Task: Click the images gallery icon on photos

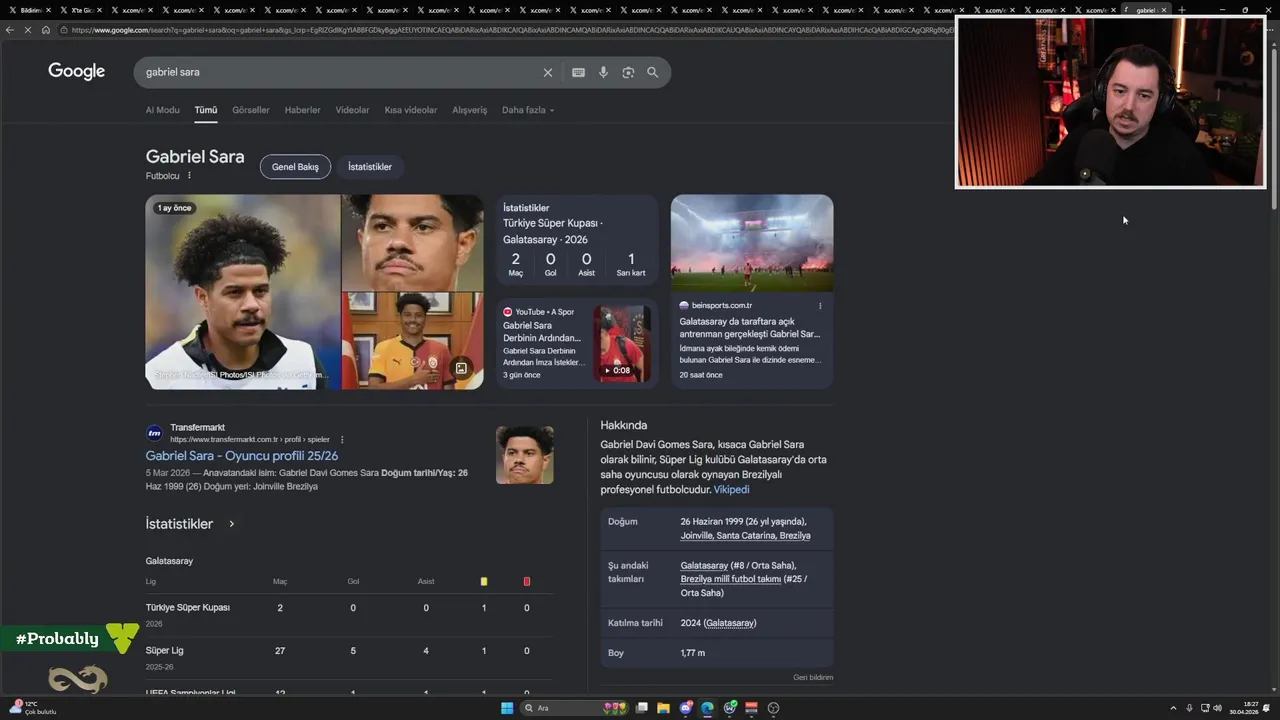Action: pos(461,368)
